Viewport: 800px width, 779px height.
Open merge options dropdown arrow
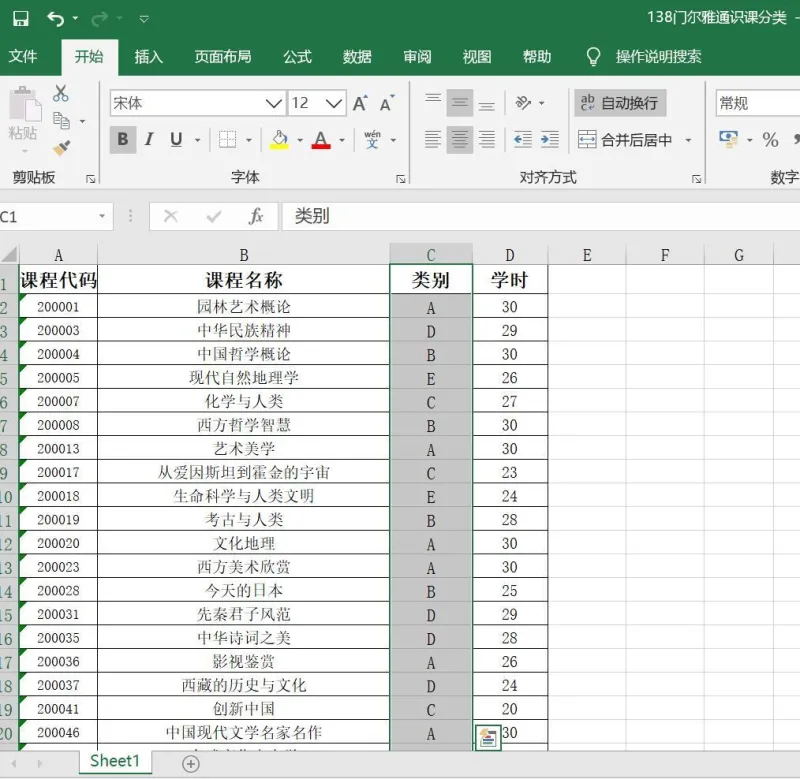pyautogui.click(x=688, y=140)
